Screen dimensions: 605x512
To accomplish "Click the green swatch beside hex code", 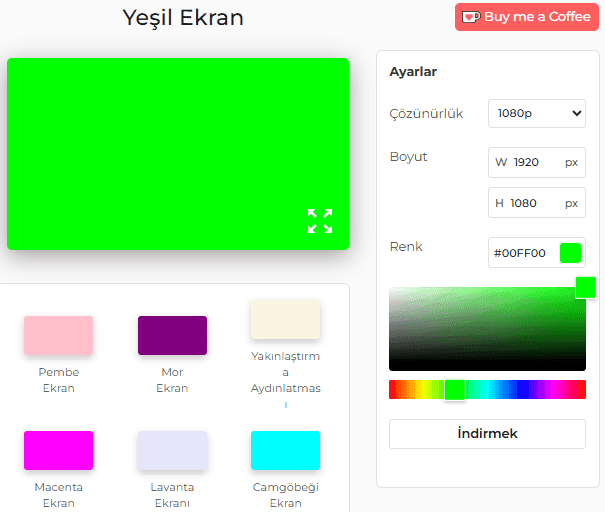I will click(x=570, y=253).
